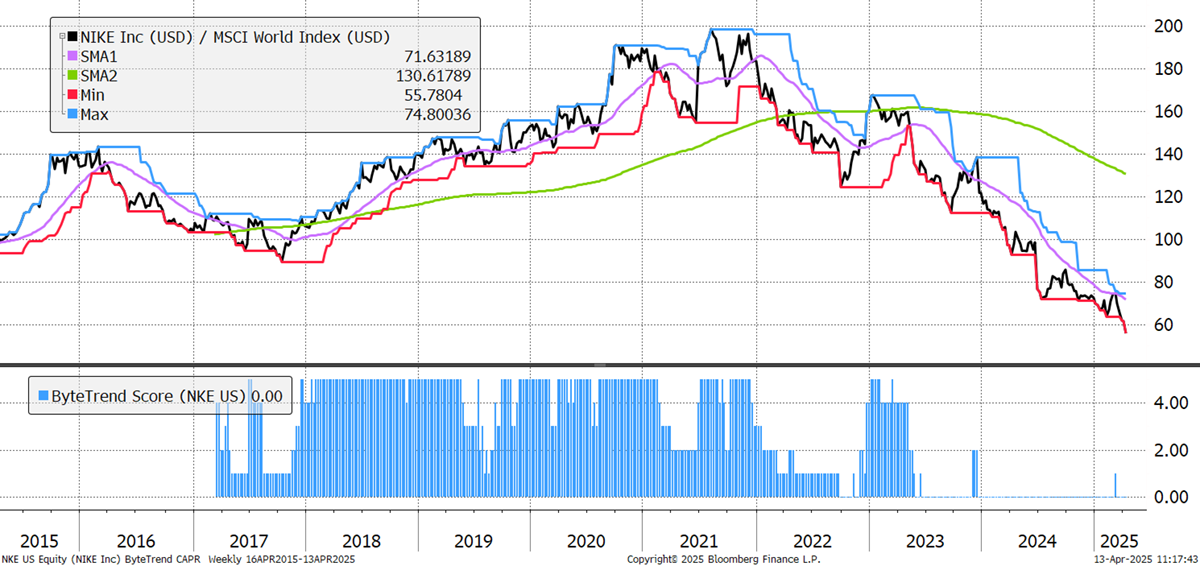The height and width of the screenshot is (566, 1200).
Task: Click the black NIKE Inc legend swatch
Action: point(70,38)
